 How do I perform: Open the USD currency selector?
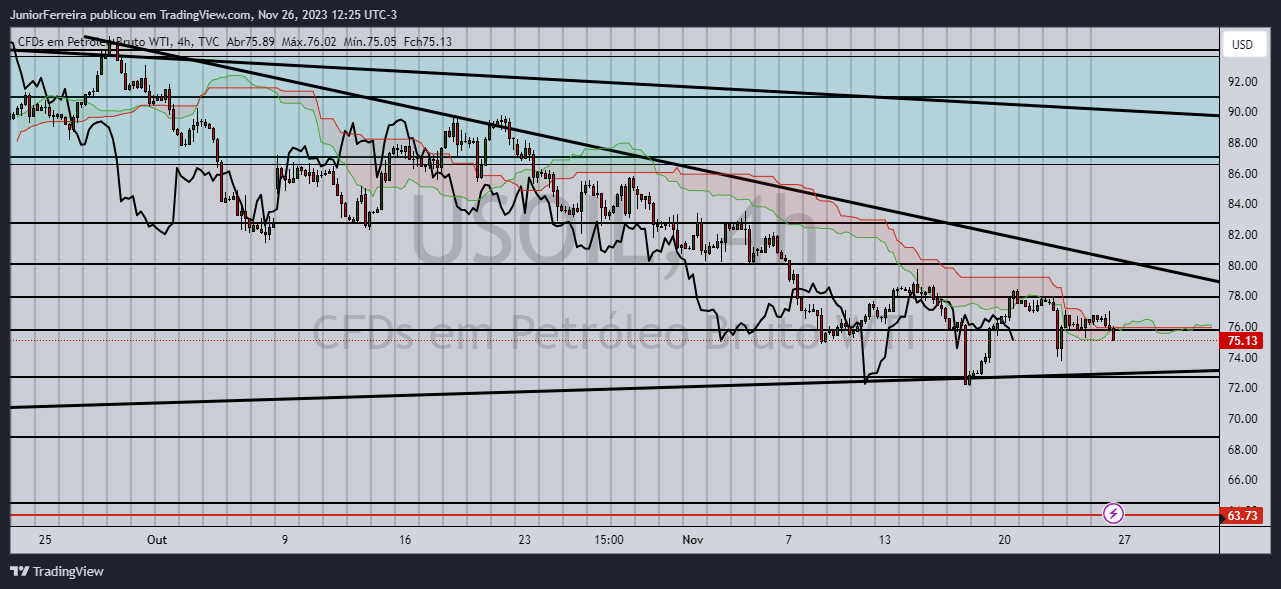click(1242, 45)
